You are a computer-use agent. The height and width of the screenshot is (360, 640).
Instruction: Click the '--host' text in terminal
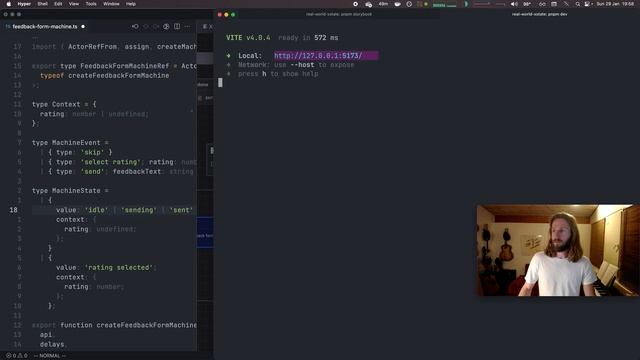click(302, 65)
